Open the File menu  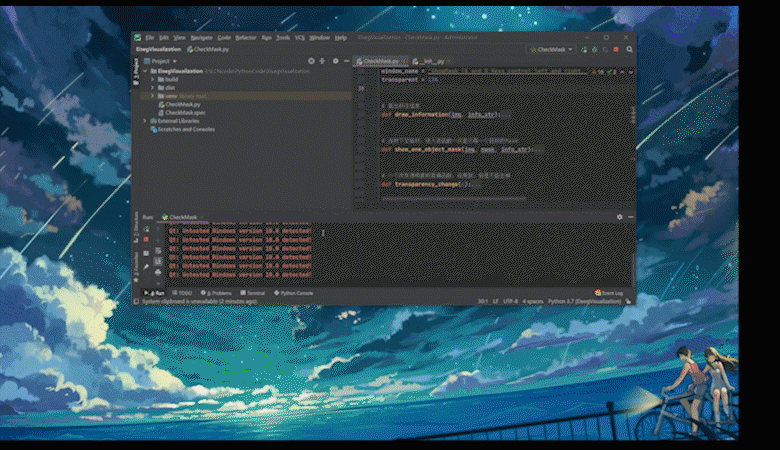[x=149, y=37]
